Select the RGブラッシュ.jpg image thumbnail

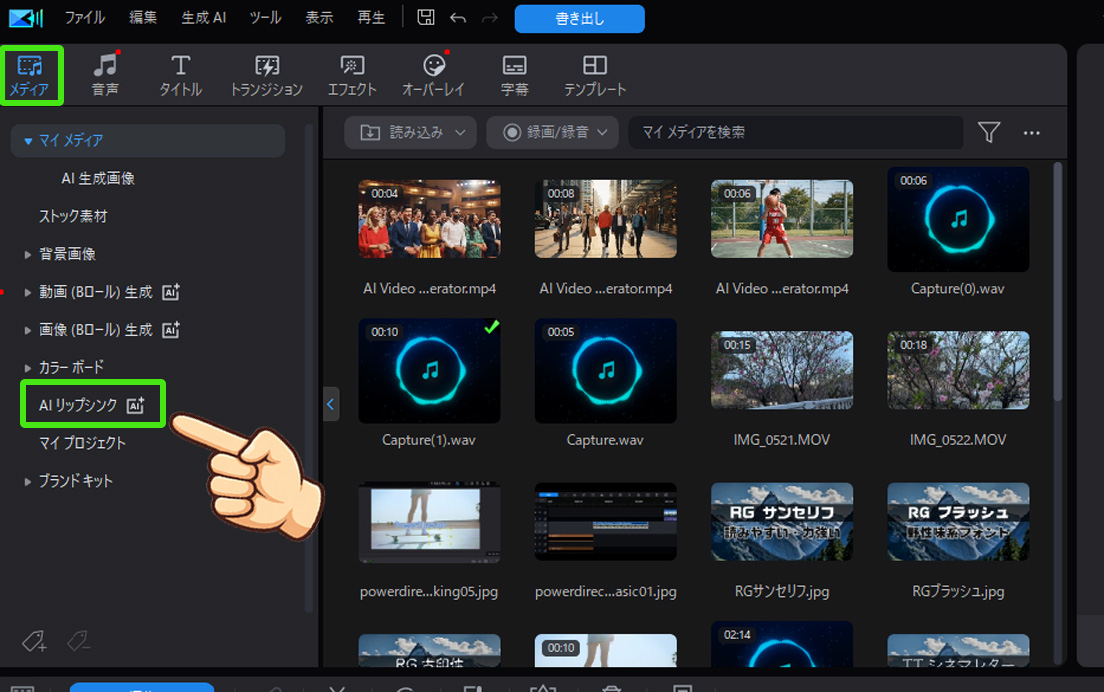click(x=958, y=522)
